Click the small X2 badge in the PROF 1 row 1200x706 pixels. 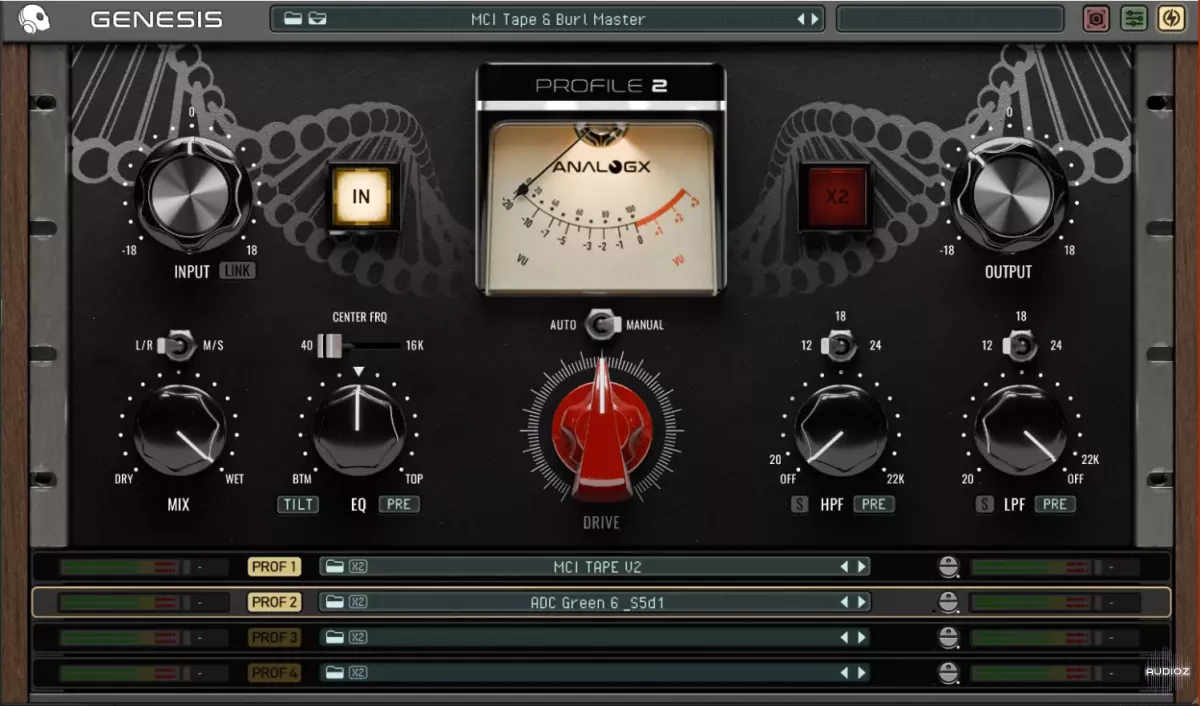[358, 567]
